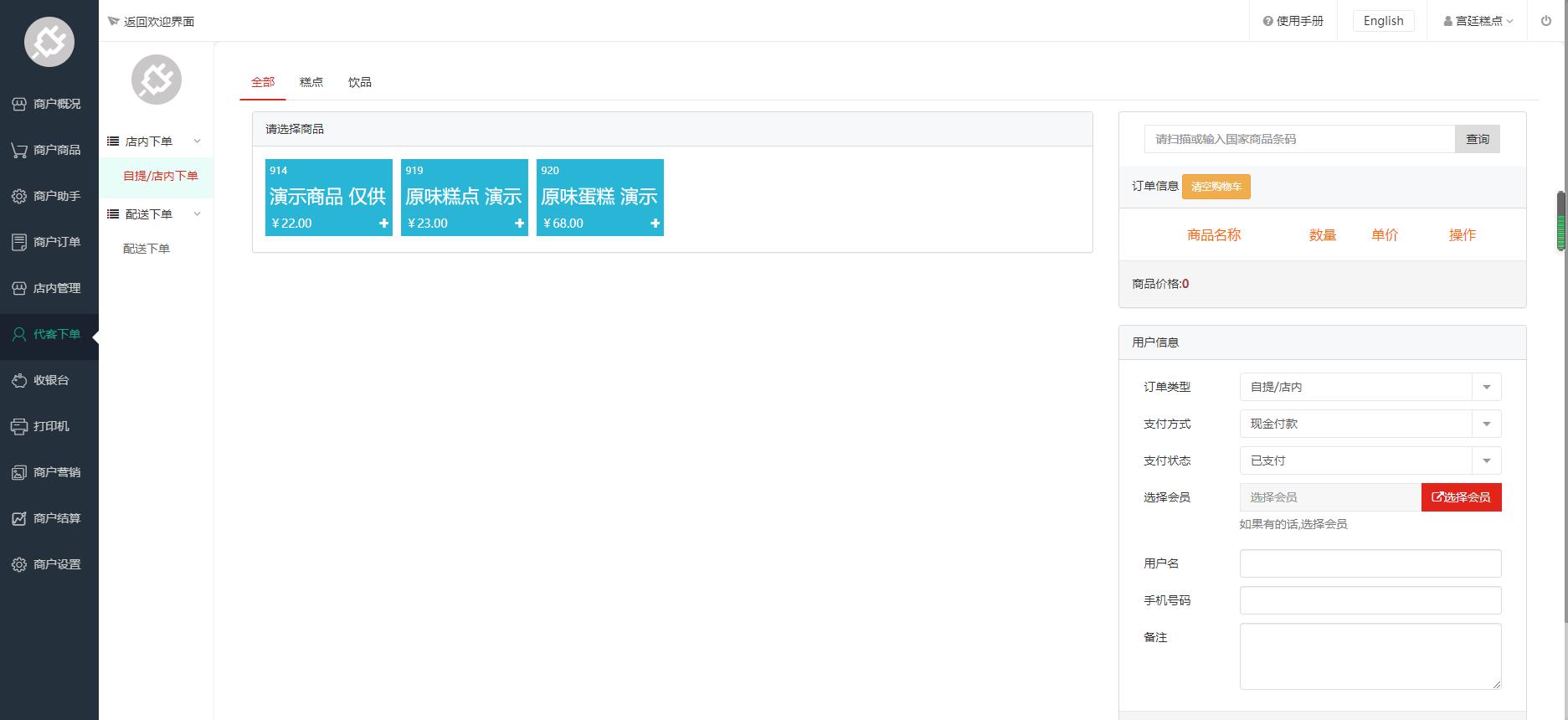The width and height of the screenshot is (1568, 720).
Task: Open 商户设置 gear icon
Action: [x=18, y=564]
